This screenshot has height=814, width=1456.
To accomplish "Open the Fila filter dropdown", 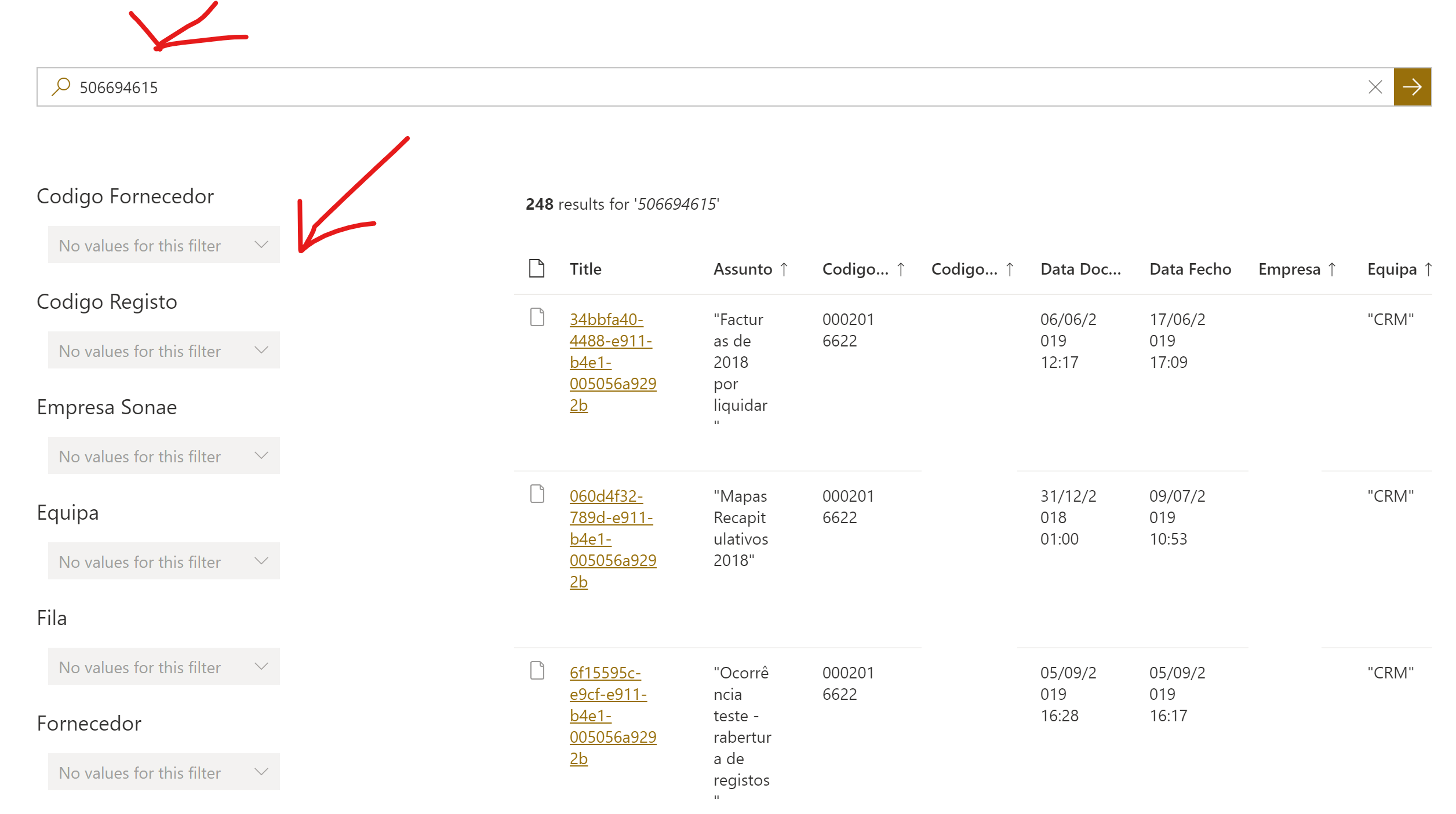I will (163, 666).
